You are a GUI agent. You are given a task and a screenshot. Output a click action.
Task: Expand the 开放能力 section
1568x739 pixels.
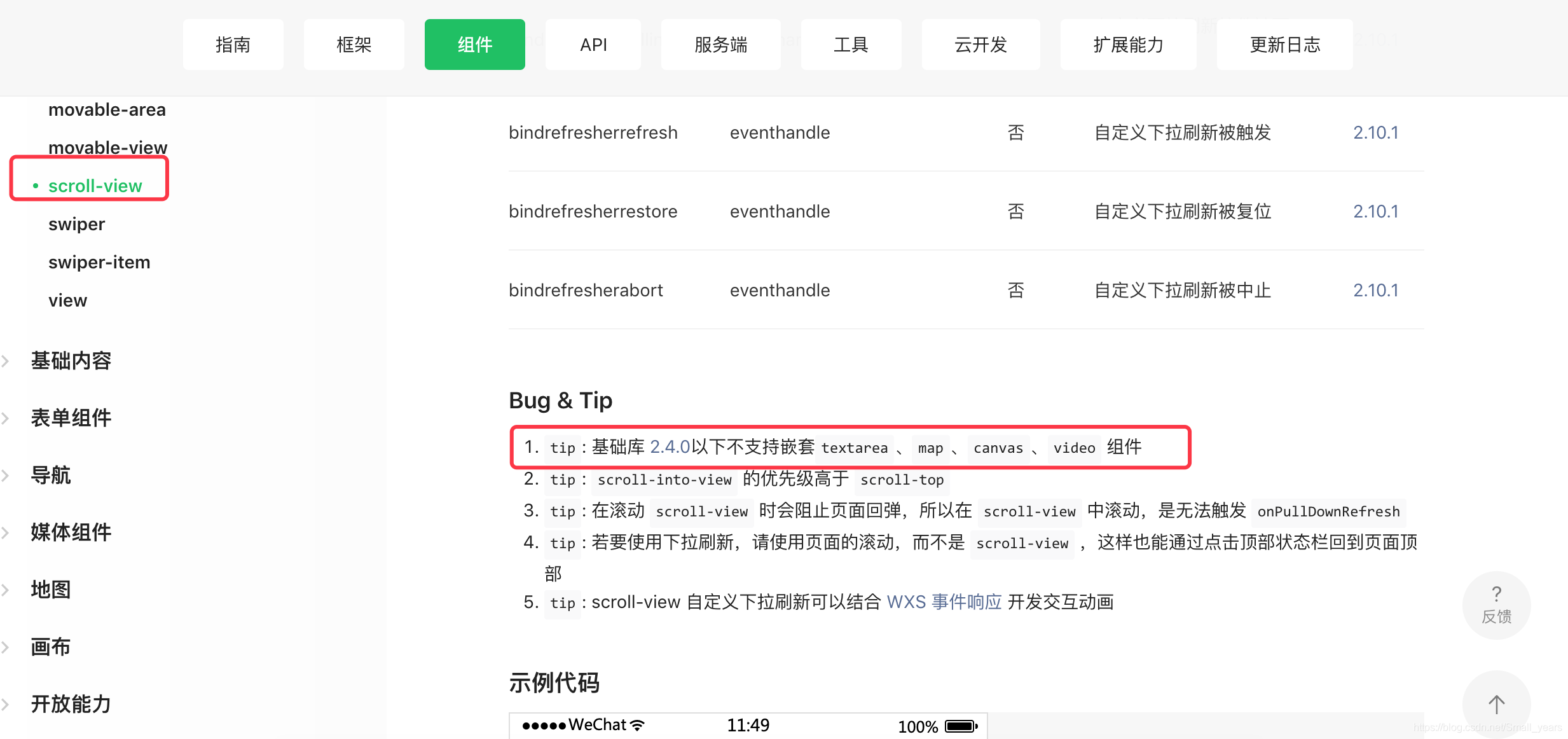click(x=71, y=704)
